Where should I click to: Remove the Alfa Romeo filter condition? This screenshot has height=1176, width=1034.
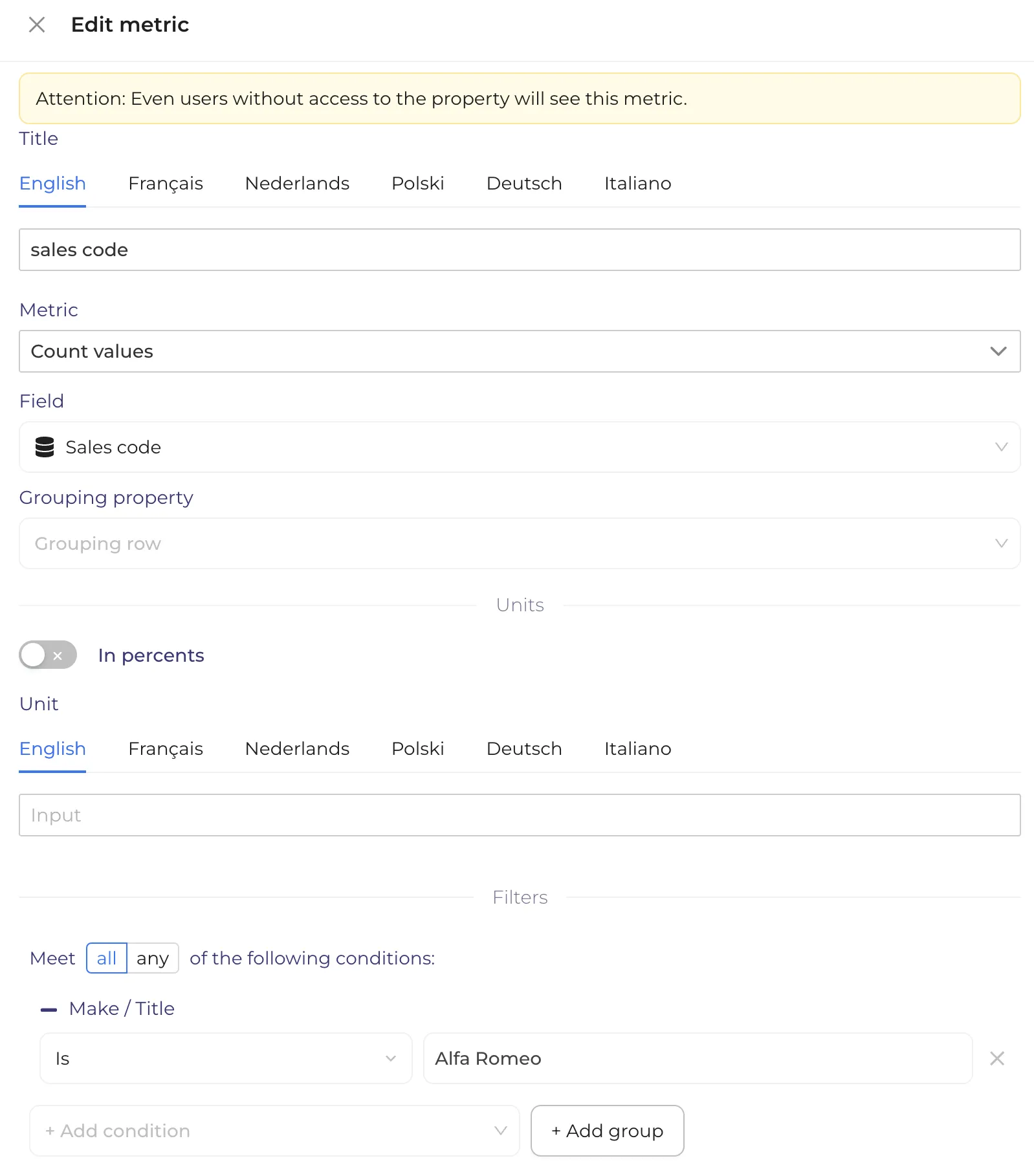[997, 1058]
